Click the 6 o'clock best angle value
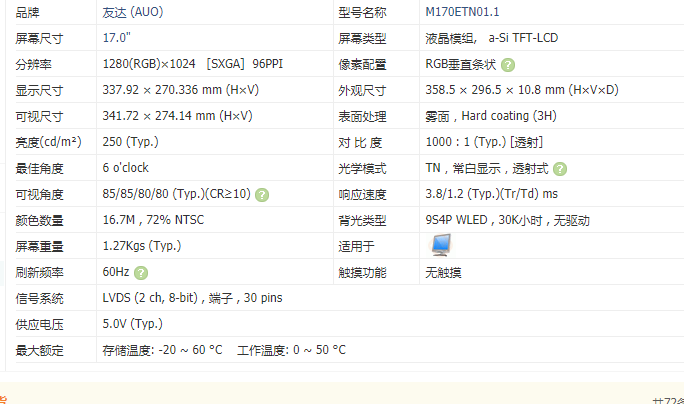 (125, 168)
